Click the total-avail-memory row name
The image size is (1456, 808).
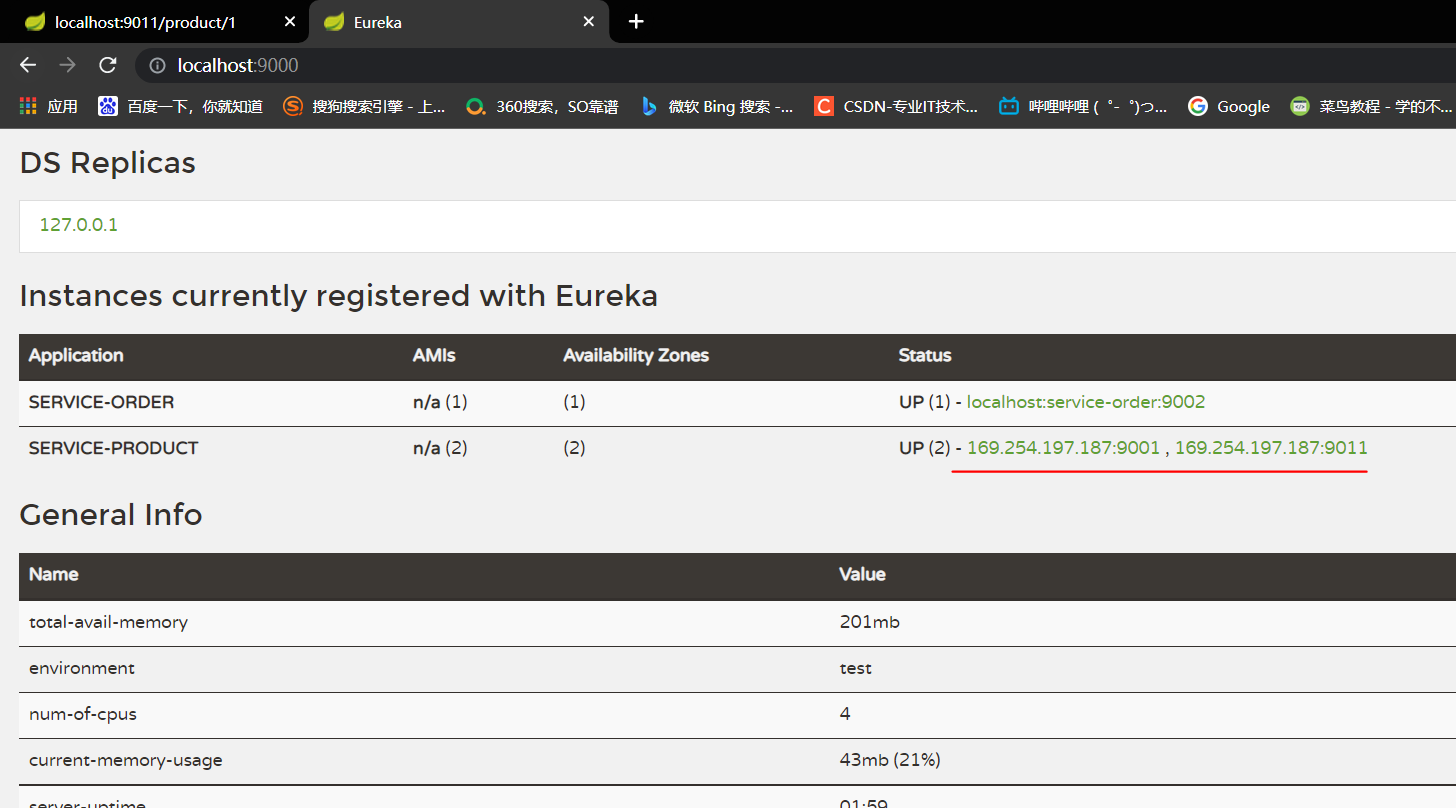tap(108, 622)
